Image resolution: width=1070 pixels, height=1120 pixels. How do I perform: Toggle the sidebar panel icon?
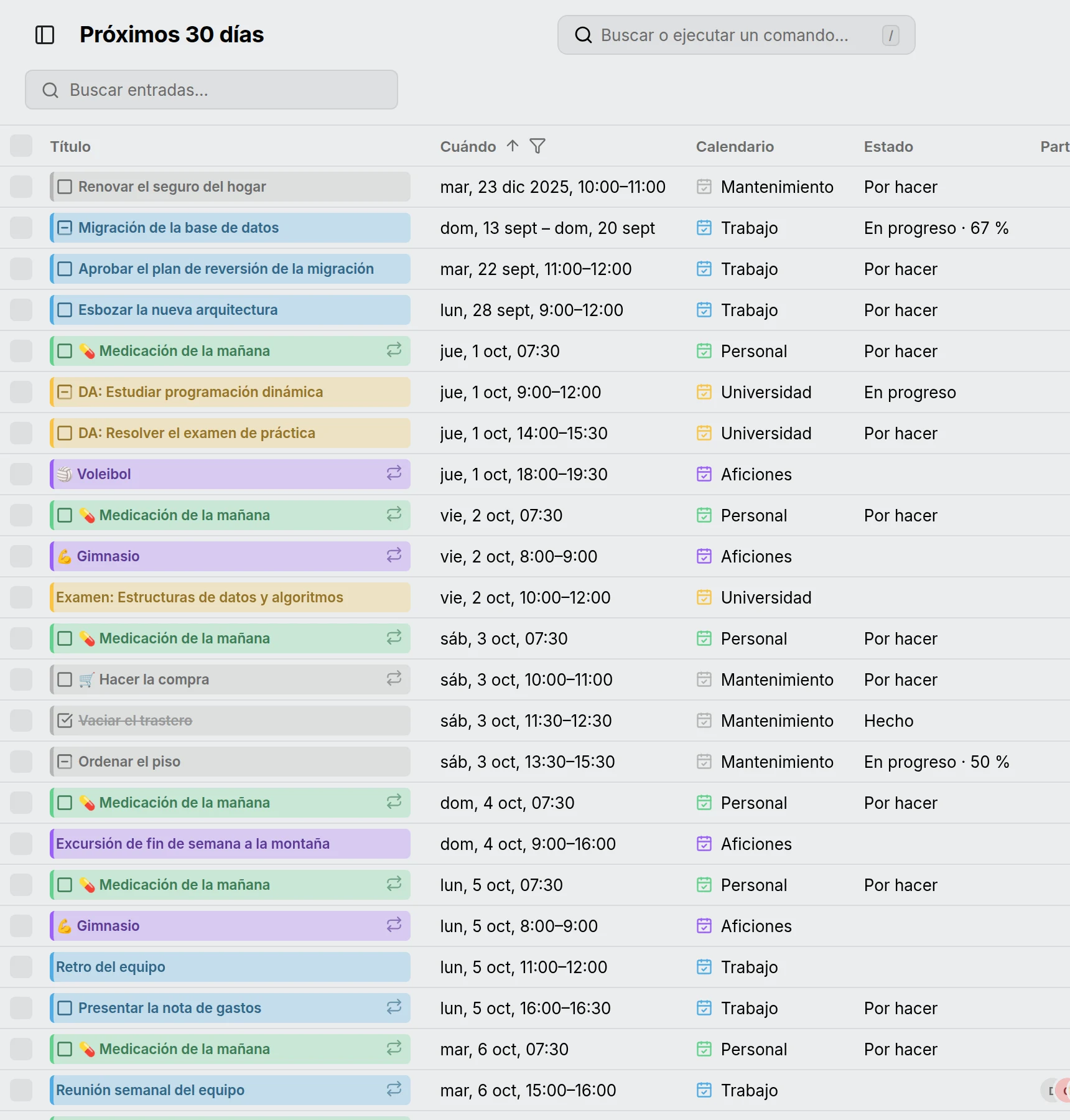(x=45, y=35)
